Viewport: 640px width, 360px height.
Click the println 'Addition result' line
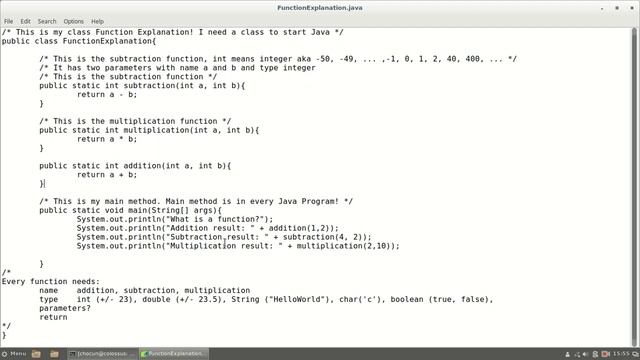(x=208, y=228)
